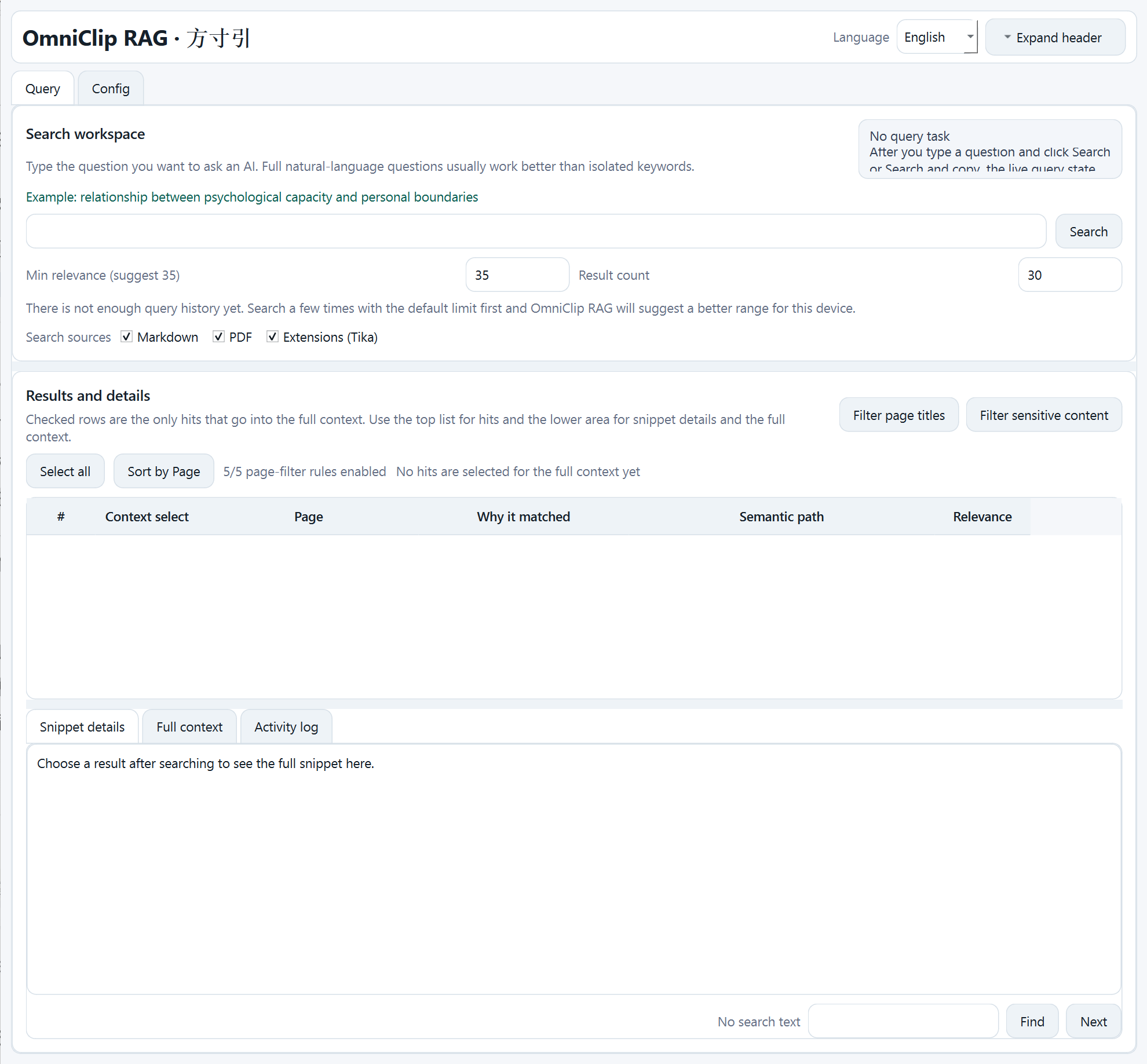The image size is (1147, 1064).
Task: Select the Query tab
Action: click(43, 89)
